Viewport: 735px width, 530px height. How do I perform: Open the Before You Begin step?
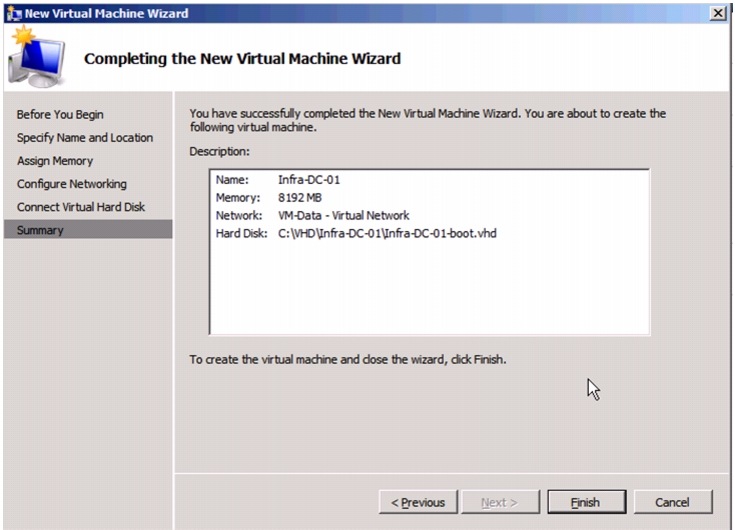pos(60,114)
